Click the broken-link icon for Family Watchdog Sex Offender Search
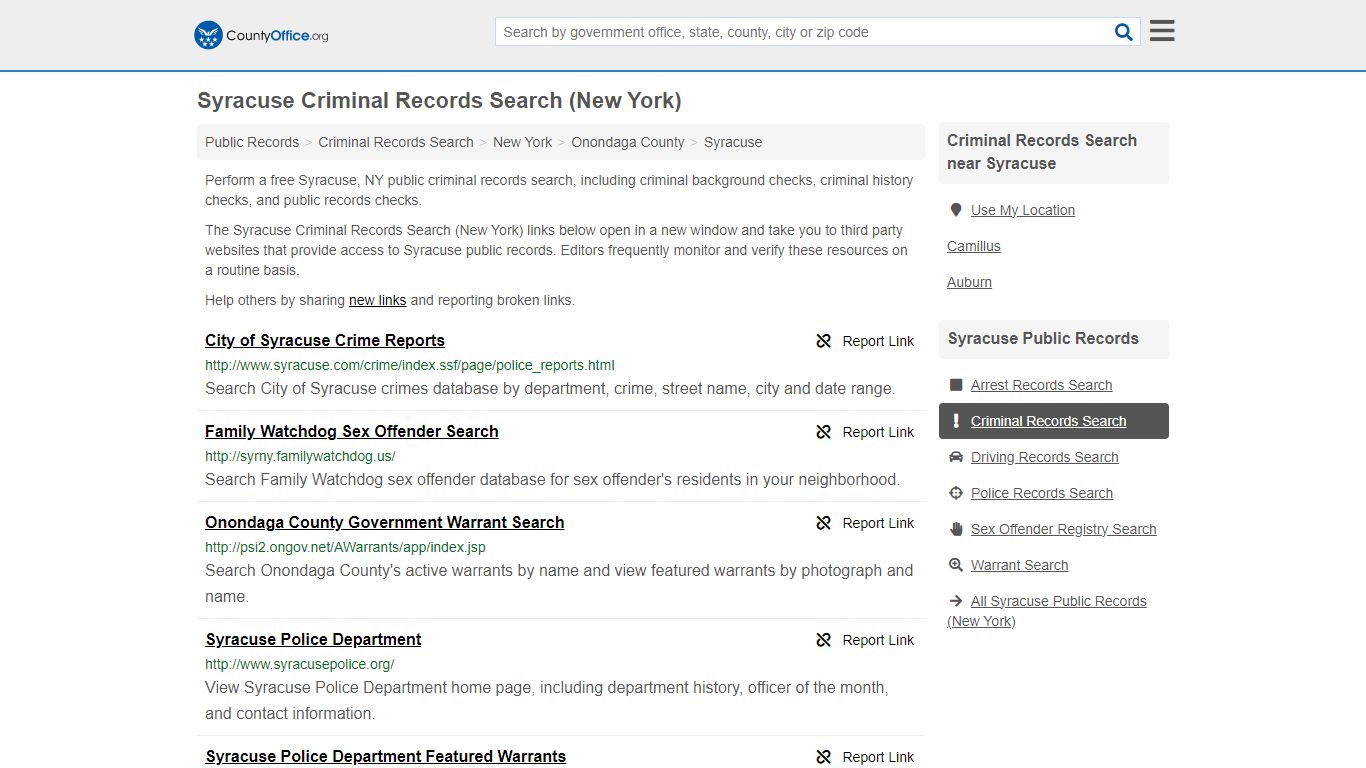Screen dimensions: 1366x768 point(824,432)
